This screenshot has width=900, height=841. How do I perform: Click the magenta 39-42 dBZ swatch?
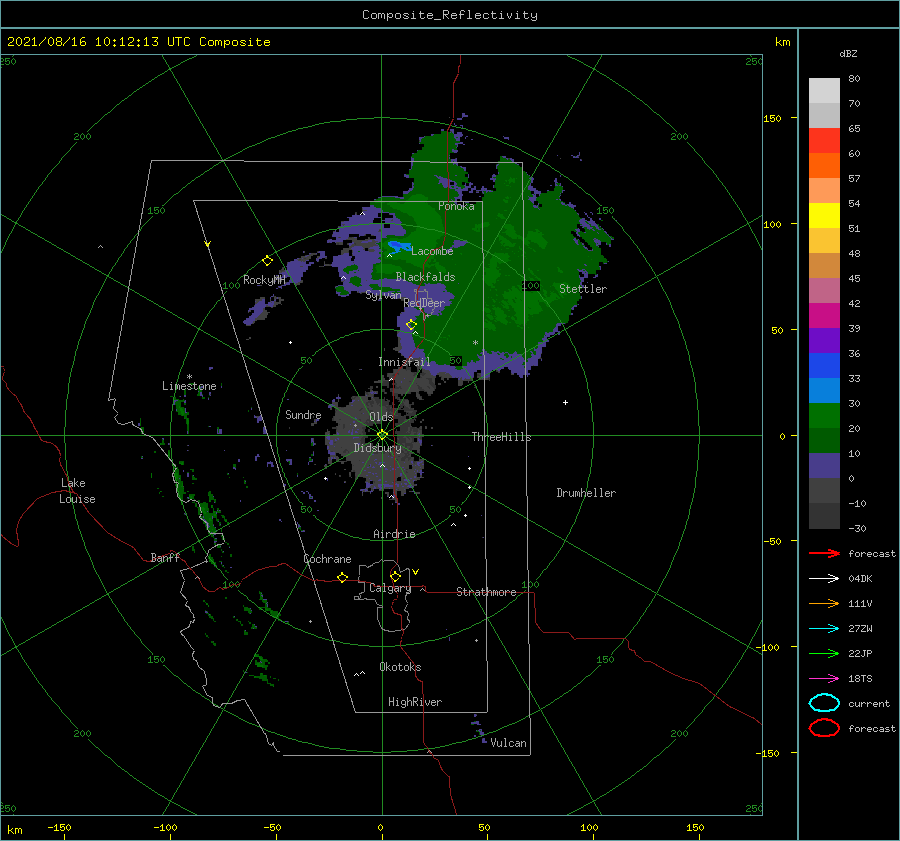click(824, 316)
